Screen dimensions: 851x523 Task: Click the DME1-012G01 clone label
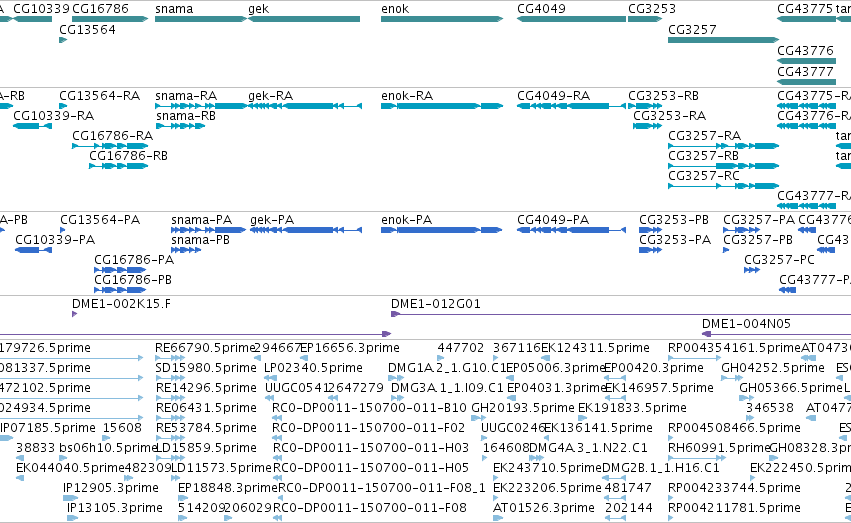pyautogui.click(x=436, y=304)
